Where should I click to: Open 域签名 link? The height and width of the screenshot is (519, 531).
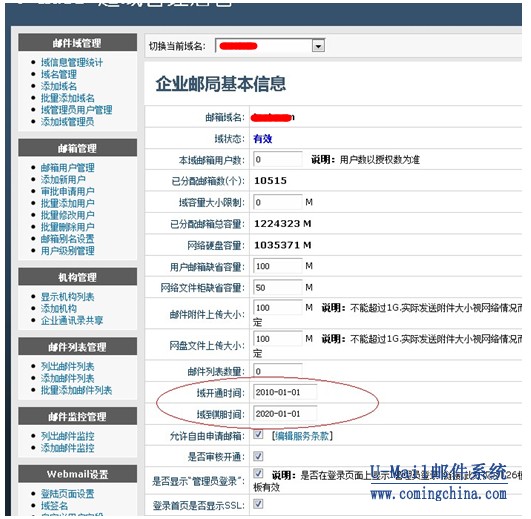pos(54,505)
